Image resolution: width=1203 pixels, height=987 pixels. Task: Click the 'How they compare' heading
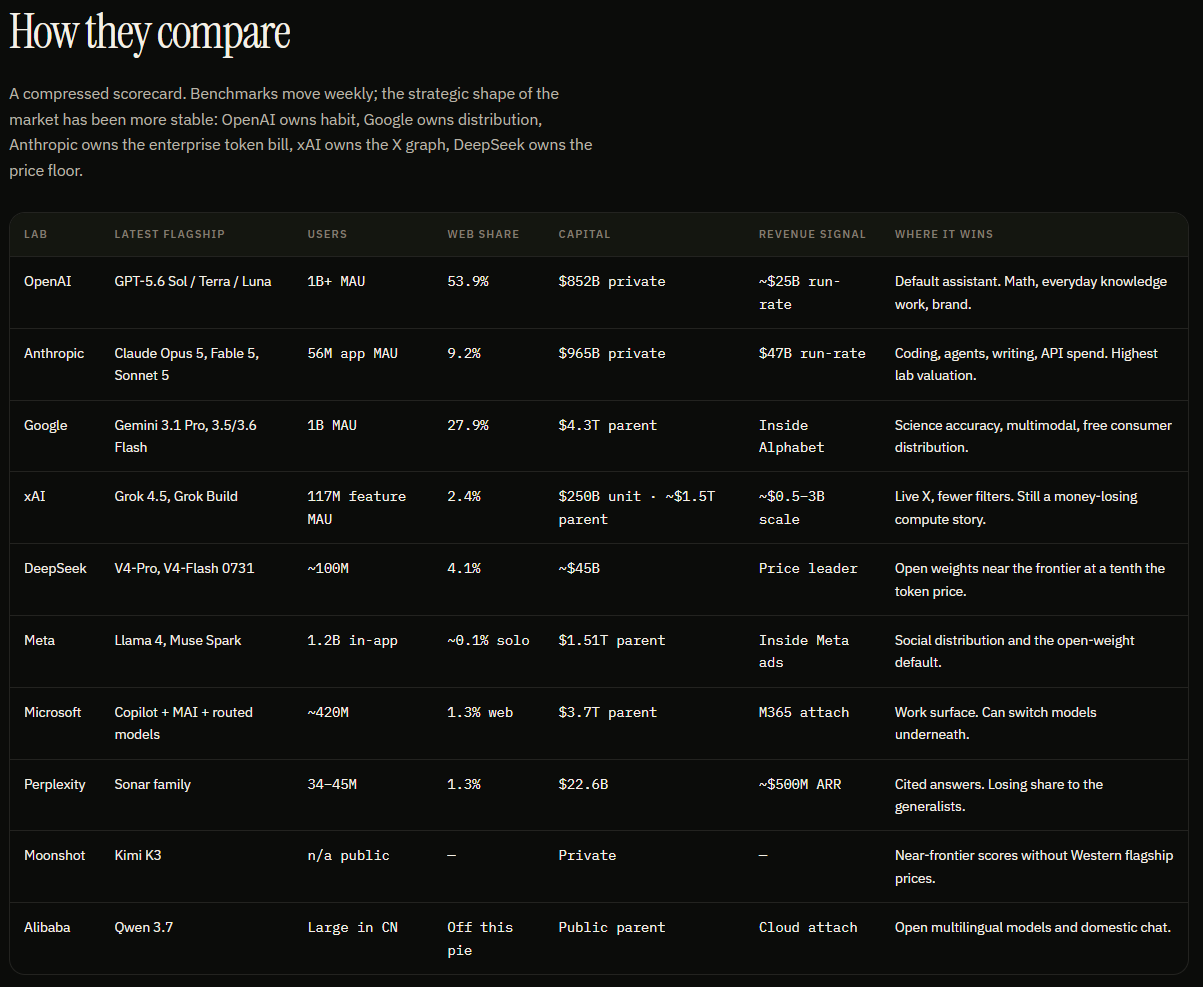pos(150,33)
